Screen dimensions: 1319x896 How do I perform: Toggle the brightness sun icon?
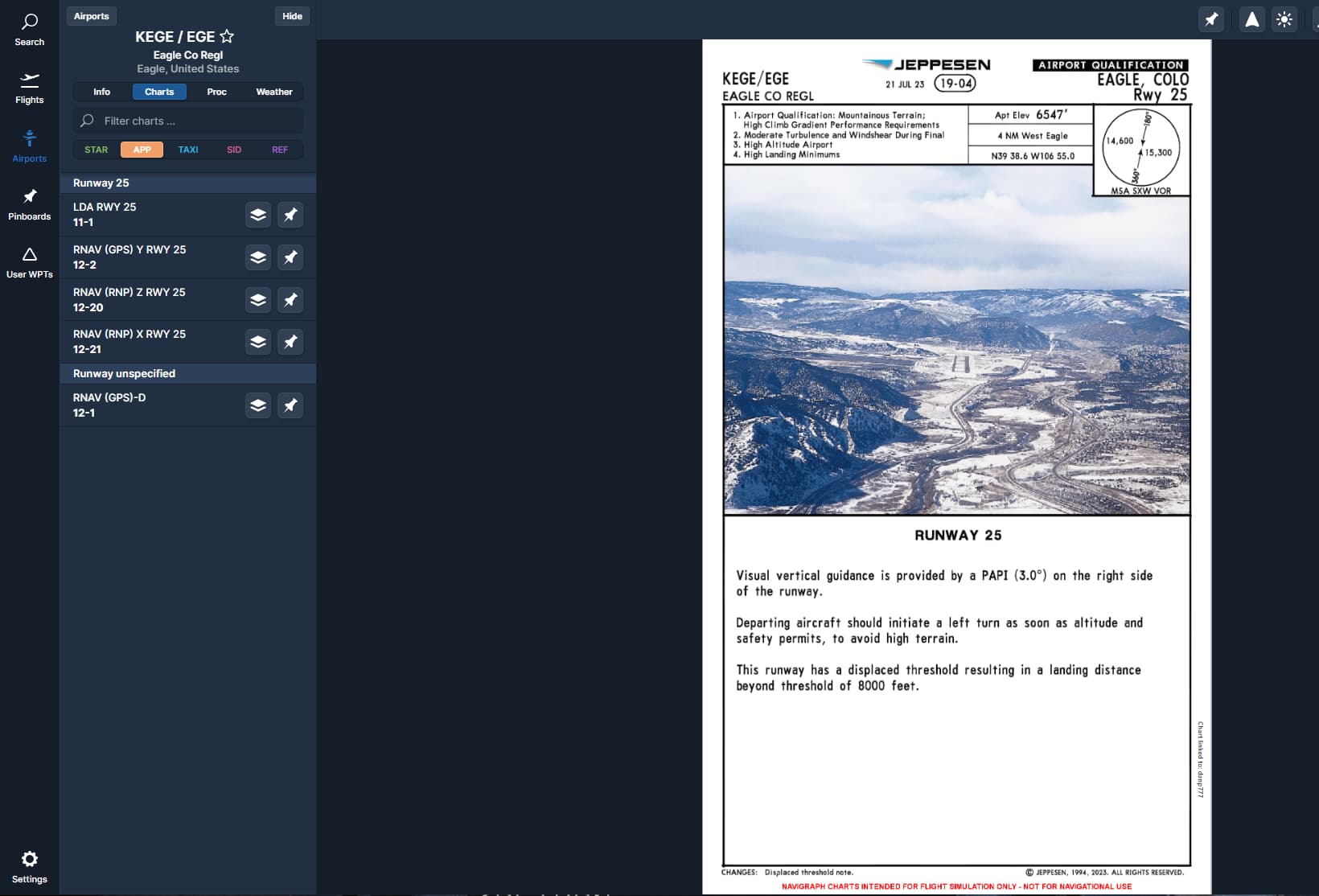point(1284,19)
